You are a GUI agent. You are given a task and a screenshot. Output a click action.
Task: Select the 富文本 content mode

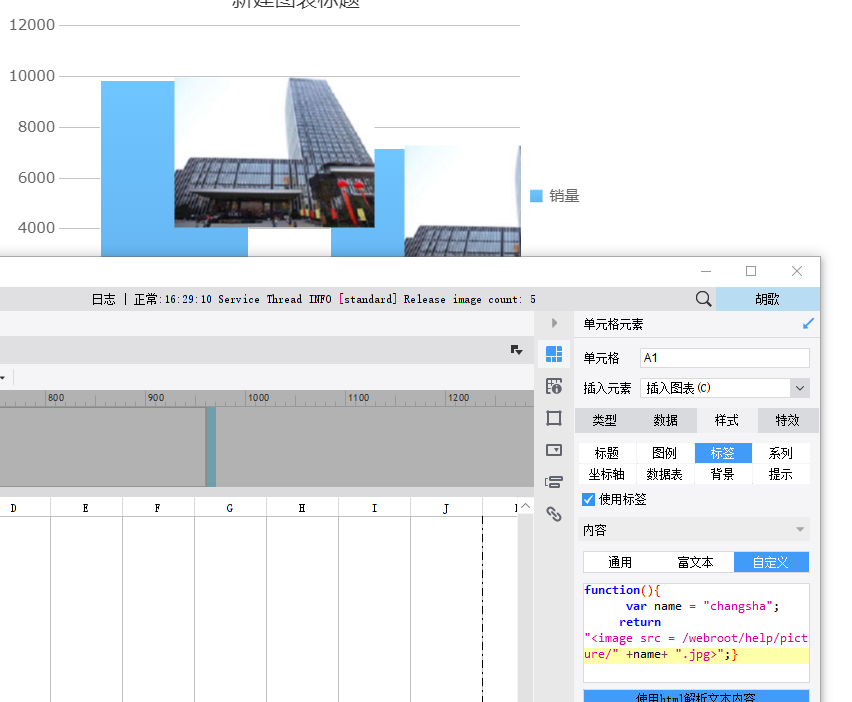pos(696,562)
